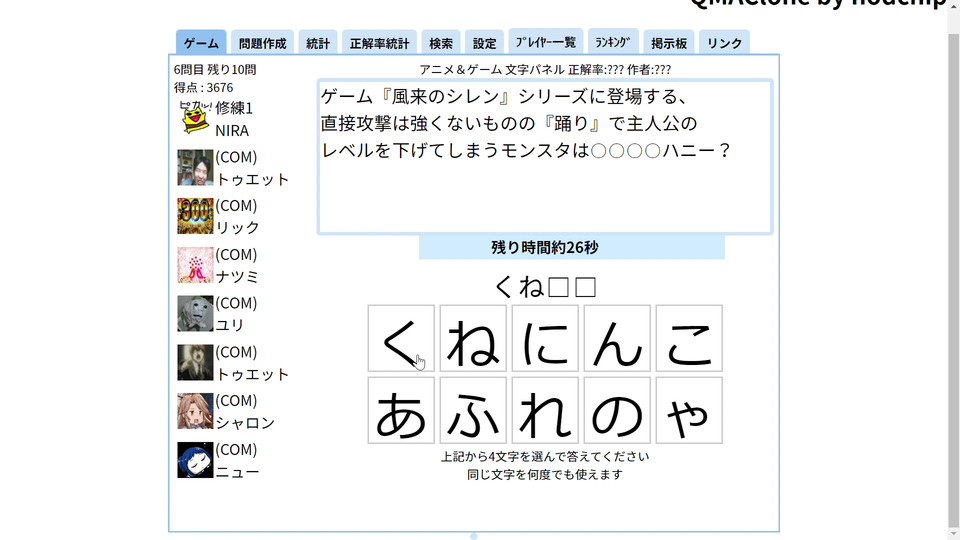
Task: Open the 統計 tab
Action: click(x=318, y=43)
